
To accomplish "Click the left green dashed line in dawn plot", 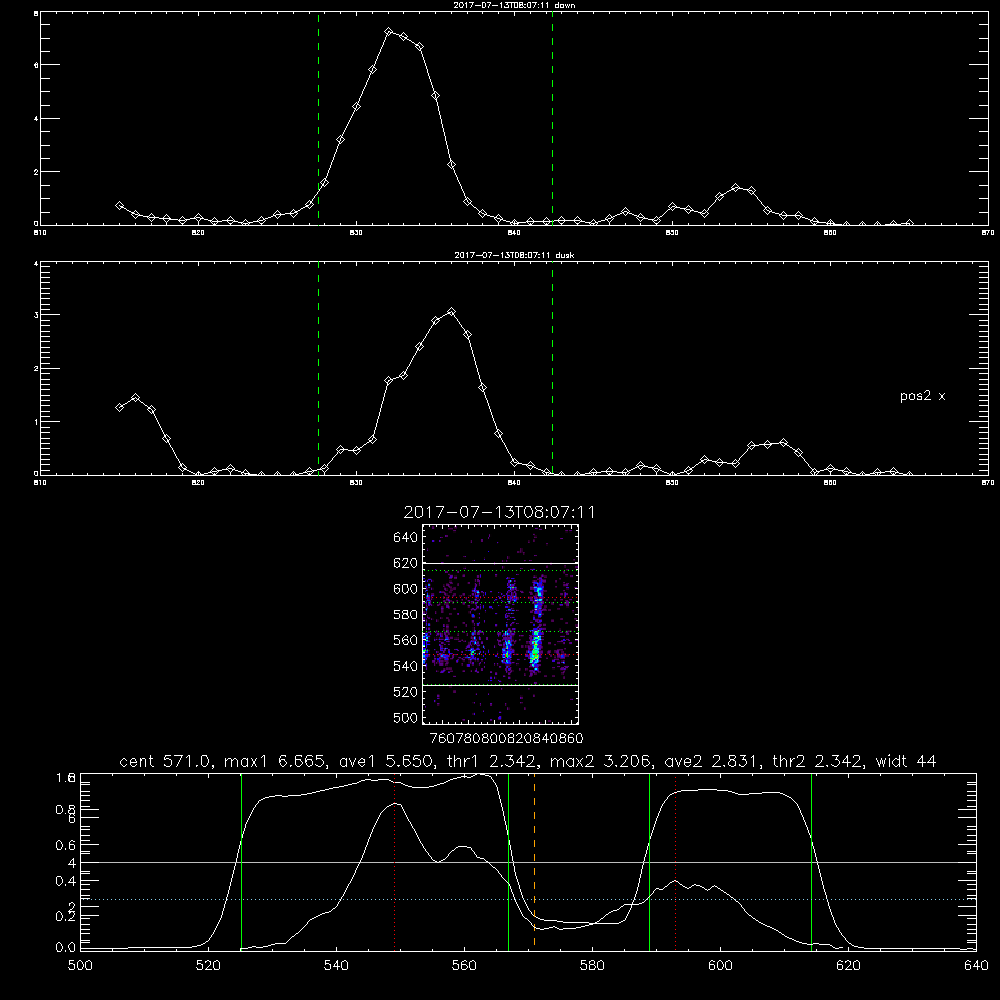I will tap(318, 119).
